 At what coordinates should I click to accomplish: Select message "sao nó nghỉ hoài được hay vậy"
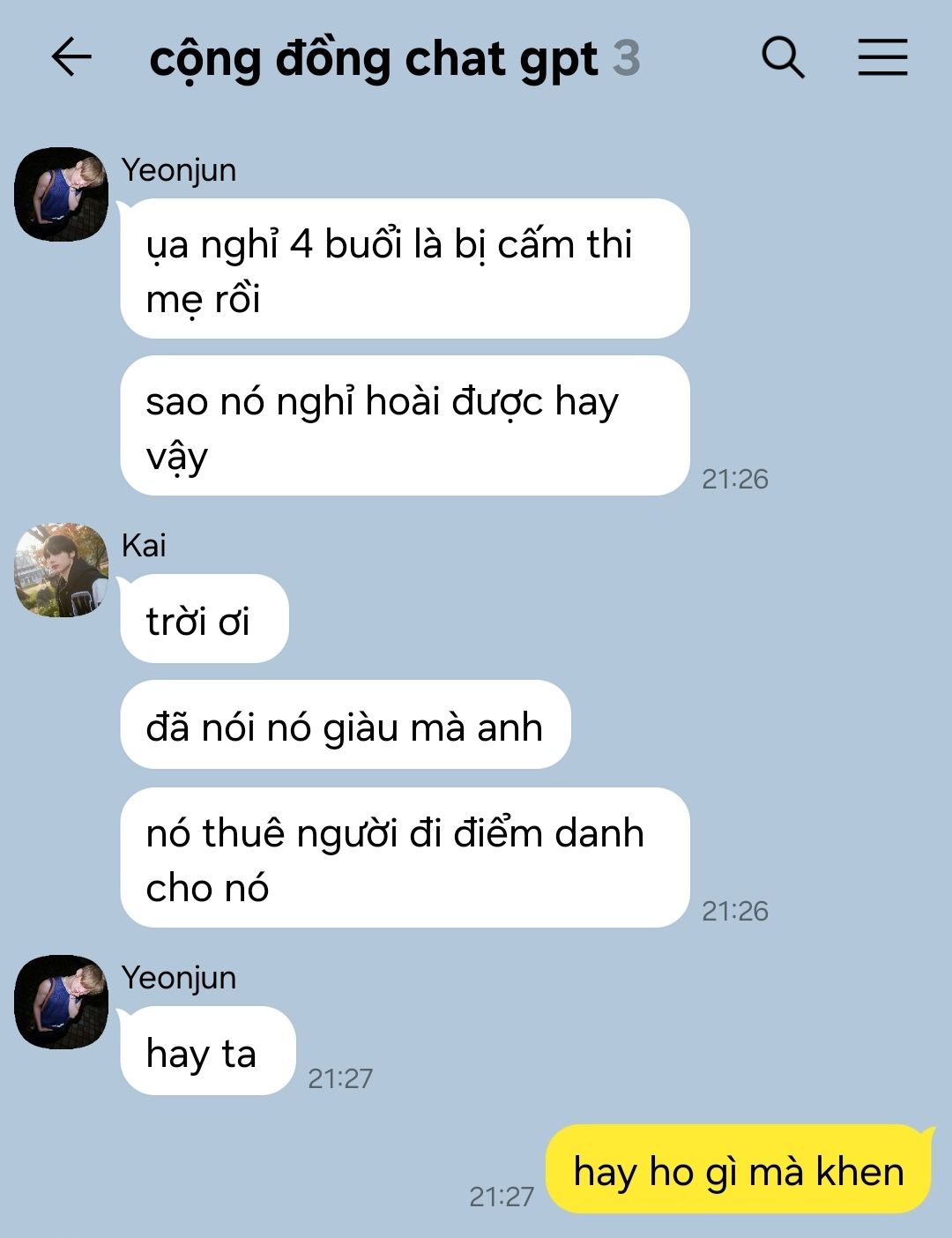[405, 425]
